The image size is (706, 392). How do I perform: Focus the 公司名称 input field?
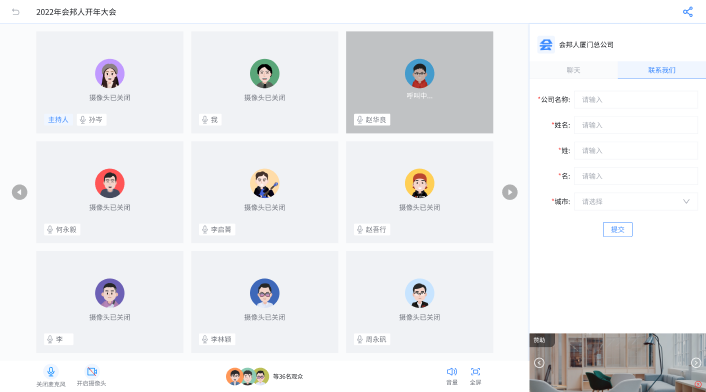636,99
